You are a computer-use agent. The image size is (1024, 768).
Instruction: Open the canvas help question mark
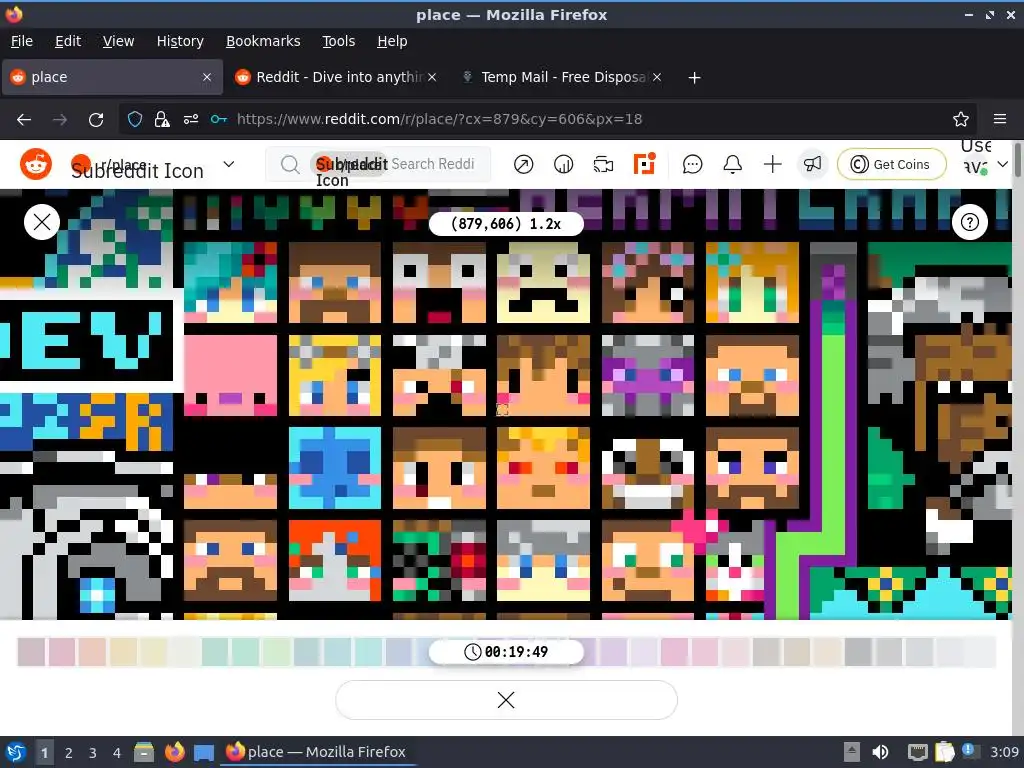(x=969, y=222)
